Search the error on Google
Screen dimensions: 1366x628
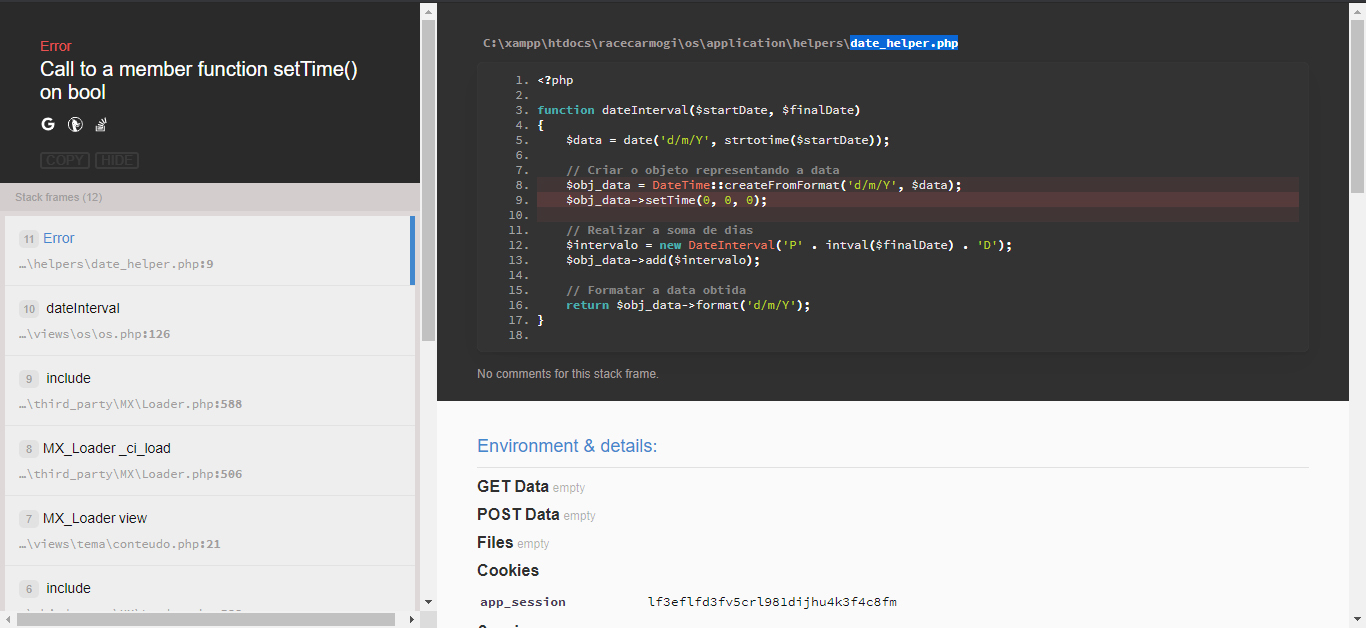tap(48, 125)
